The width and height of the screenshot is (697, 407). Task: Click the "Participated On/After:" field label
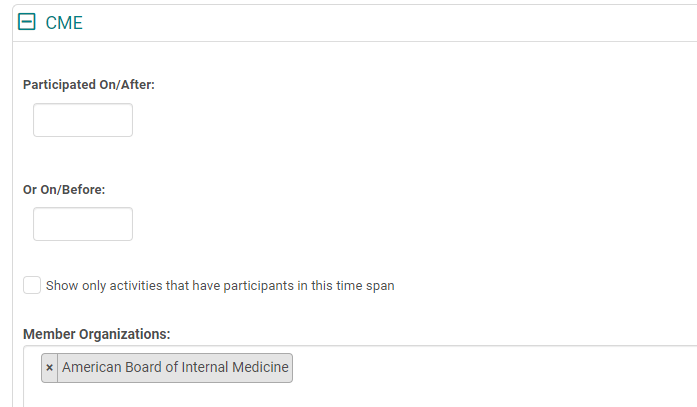coord(89,84)
